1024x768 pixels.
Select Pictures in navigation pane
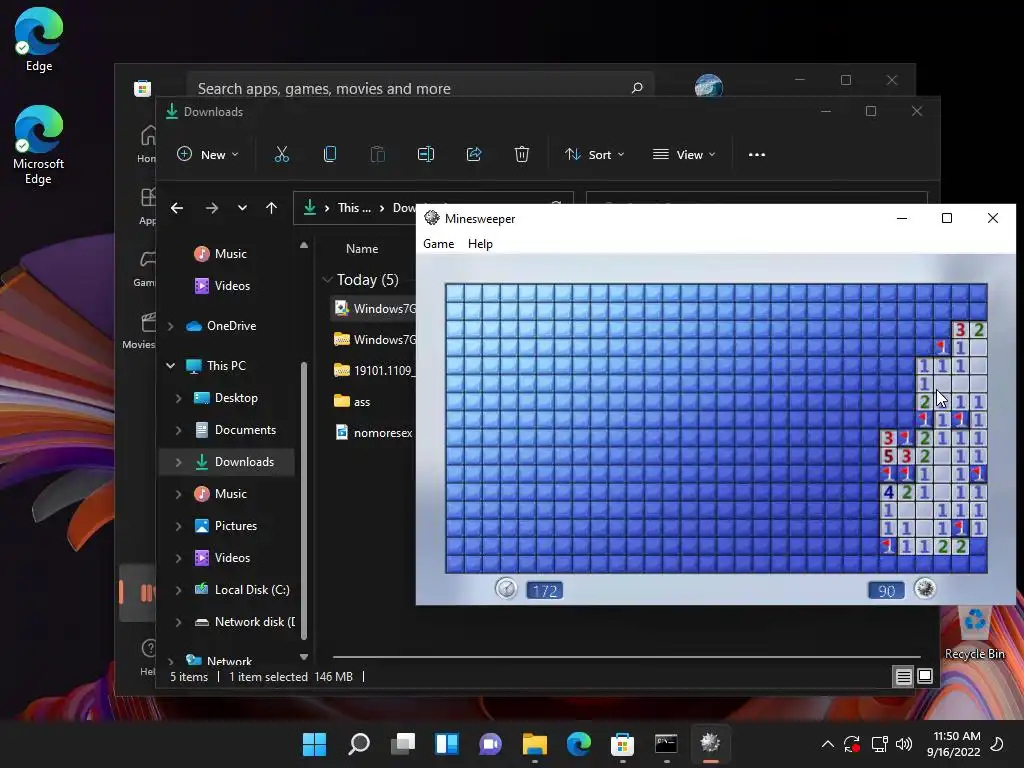(x=226, y=526)
